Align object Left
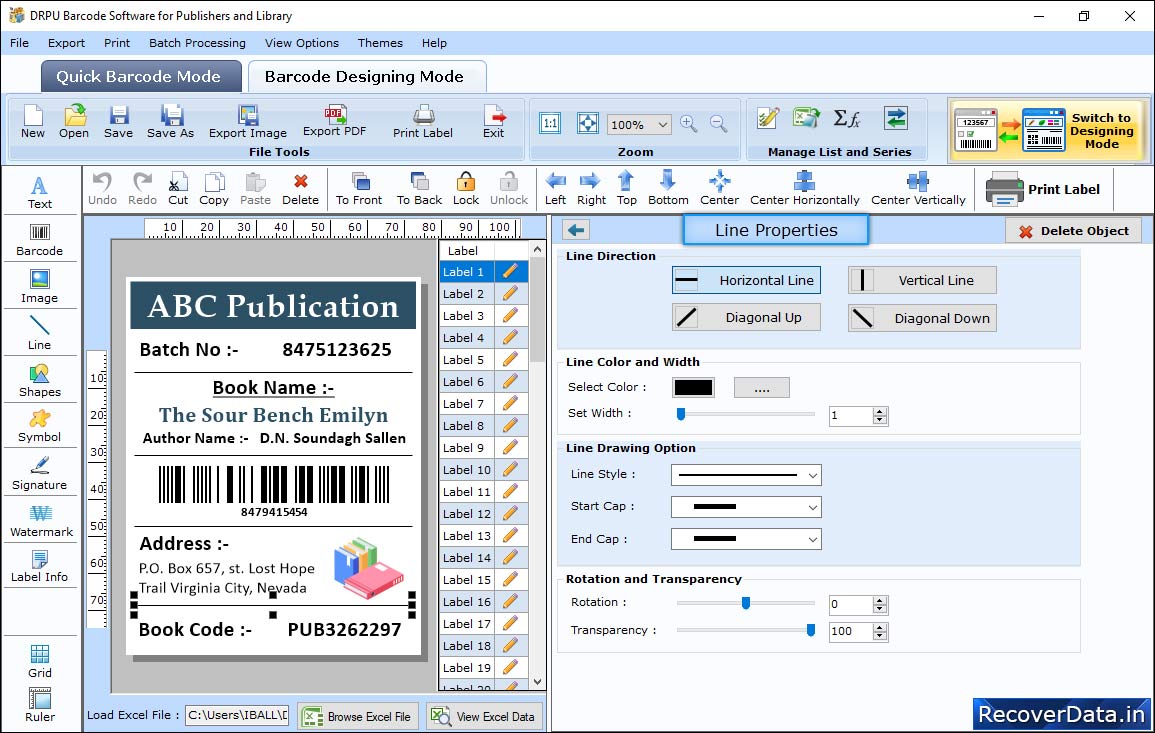The width and height of the screenshot is (1155, 733). coord(555,189)
